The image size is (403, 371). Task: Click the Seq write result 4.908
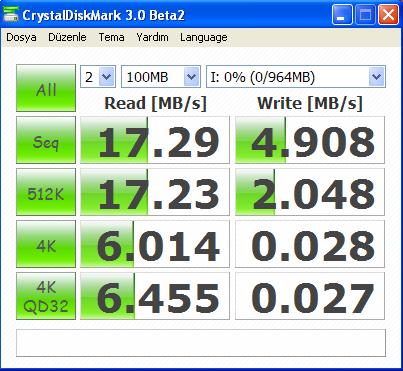tap(310, 140)
